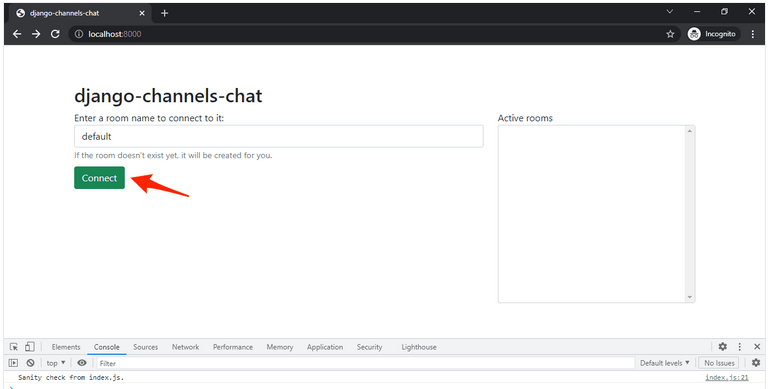This screenshot has height=389, width=771.
Task: Open the DevTools customize three-dot menu
Action: click(740, 347)
